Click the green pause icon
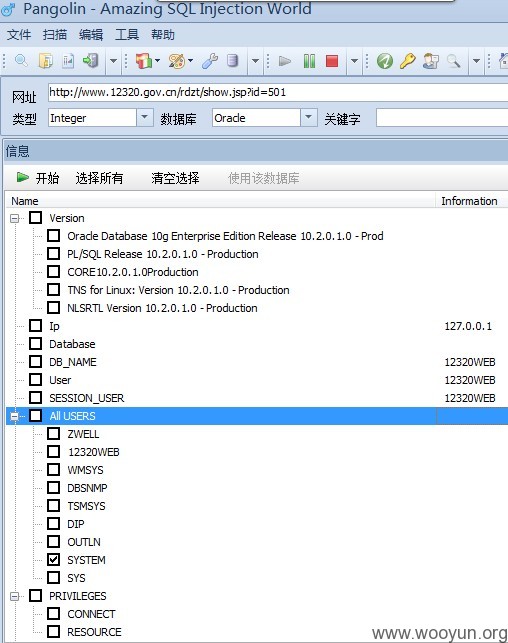The width and height of the screenshot is (508, 643). tap(309, 61)
